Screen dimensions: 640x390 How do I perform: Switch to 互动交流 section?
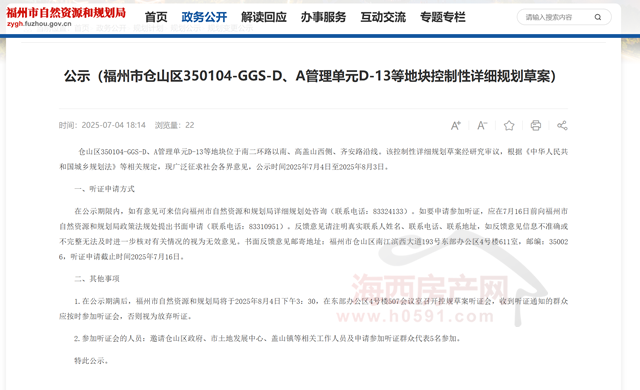click(383, 17)
